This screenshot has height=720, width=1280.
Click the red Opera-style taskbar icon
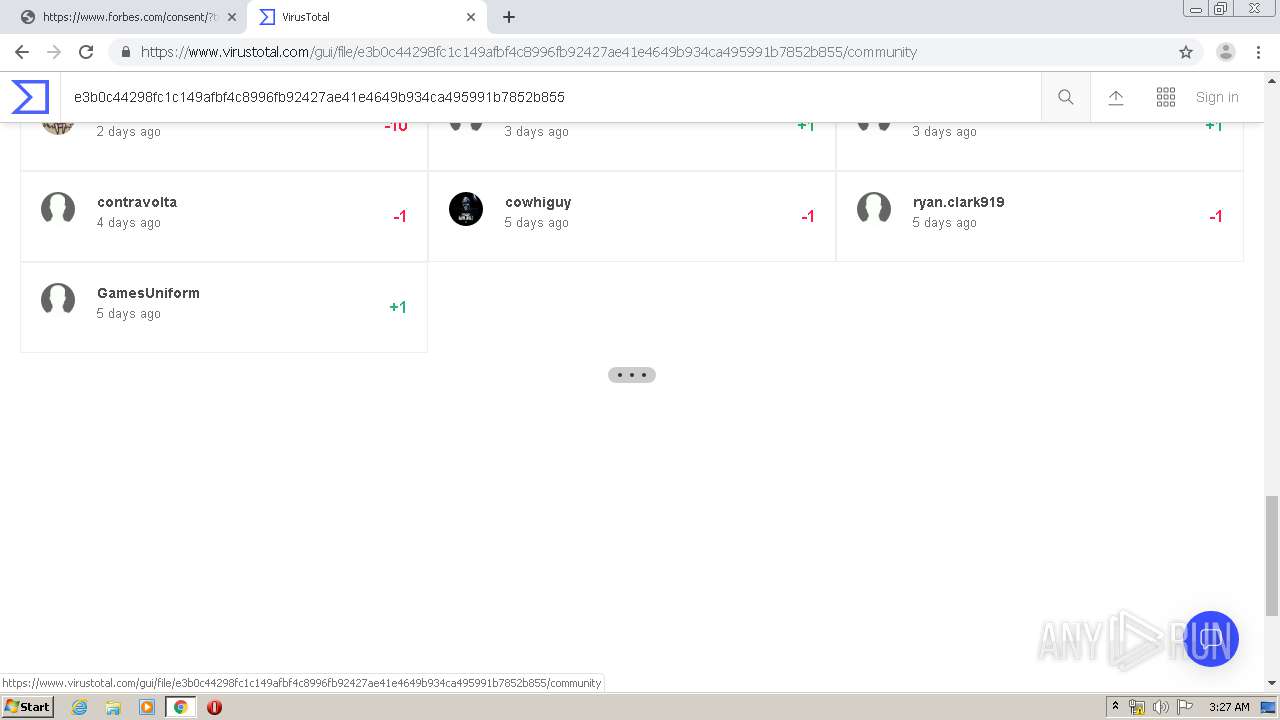(214, 707)
